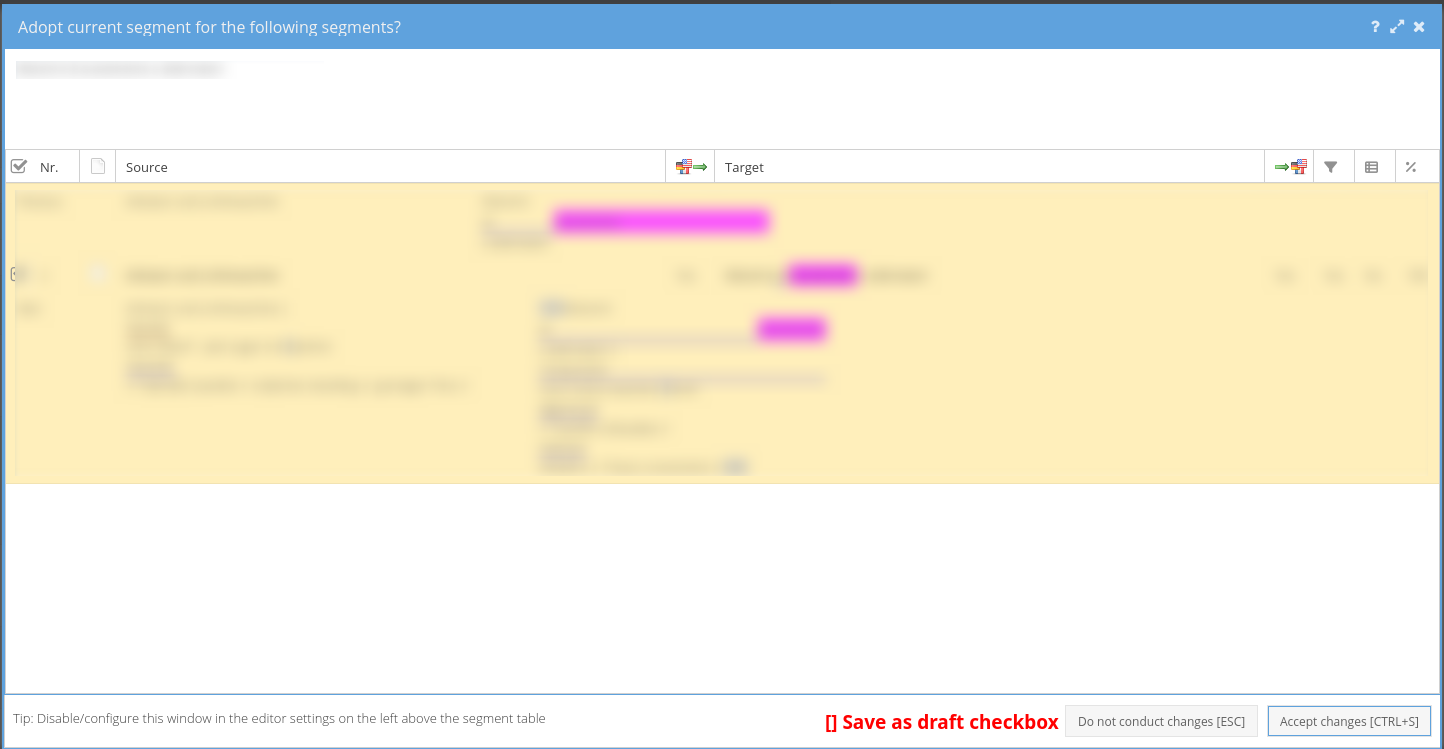Click the percent icon column header

tap(1411, 167)
